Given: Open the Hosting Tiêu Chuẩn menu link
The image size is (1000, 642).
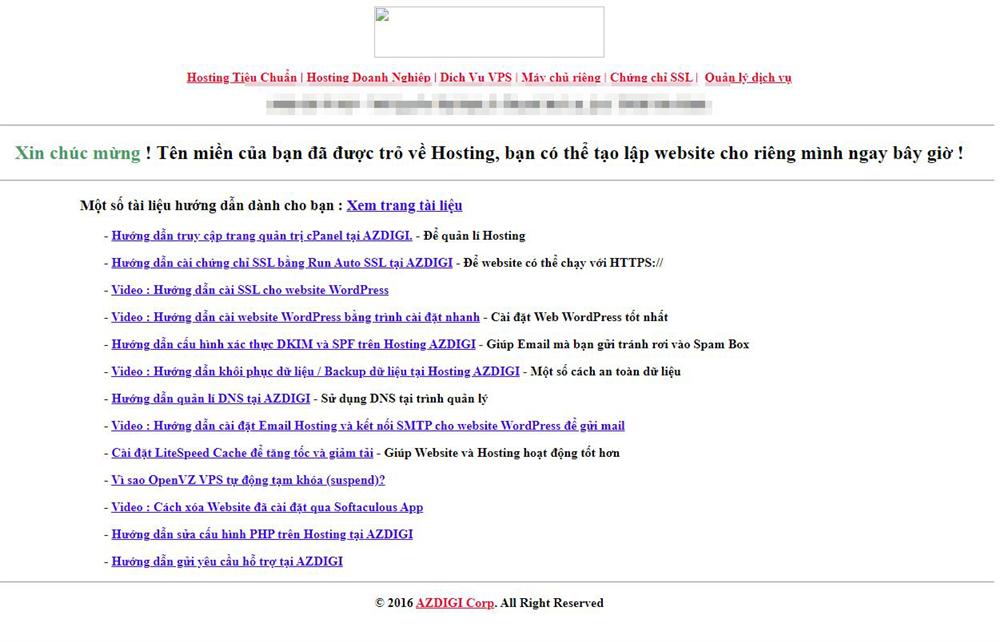Looking at the screenshot, I should 241,78.
